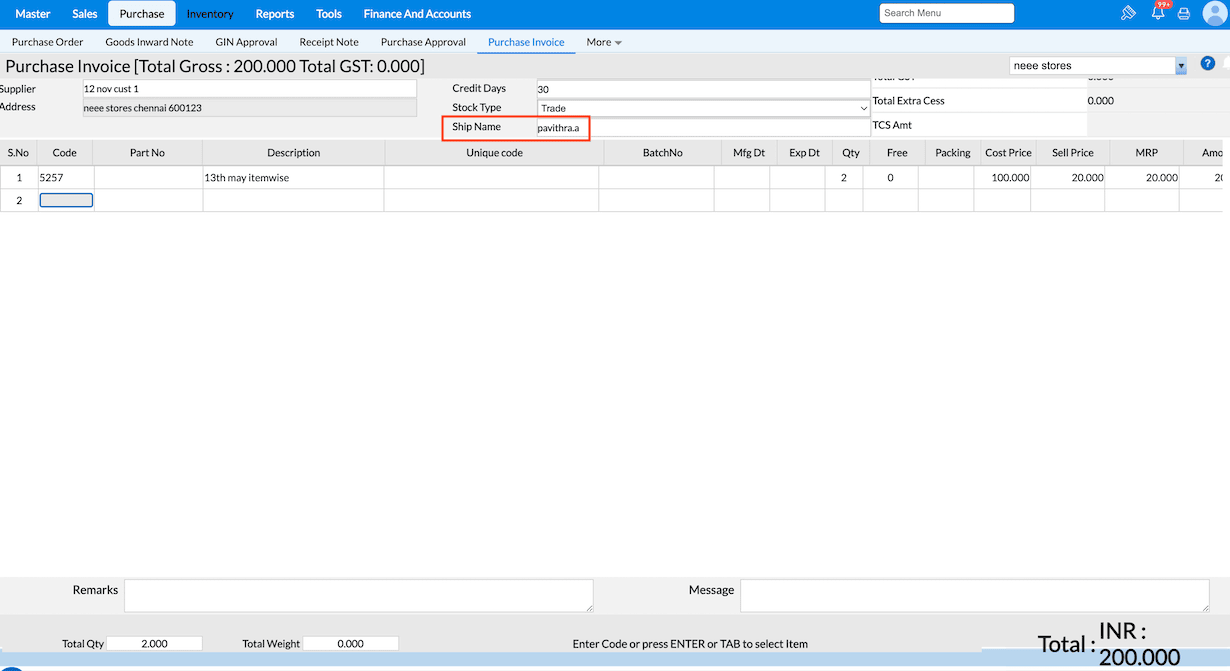Click the Search Menu field
The width and height of the screenshot is (1230, 671).
click(x=947, y=13)
